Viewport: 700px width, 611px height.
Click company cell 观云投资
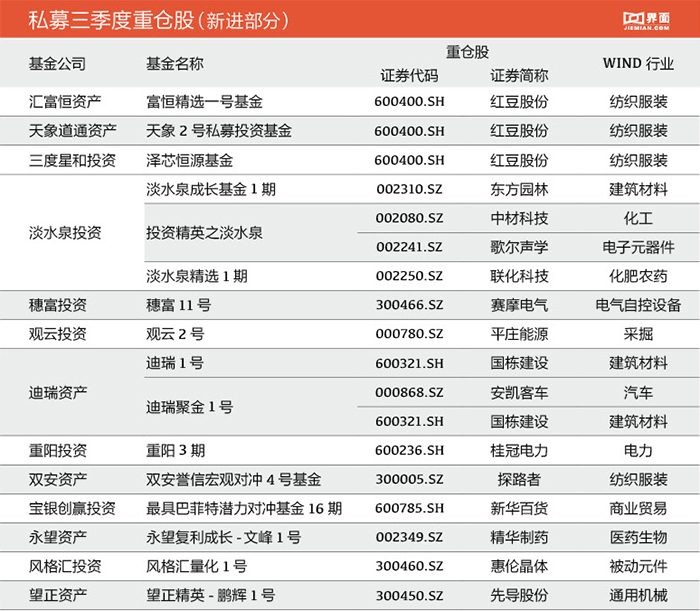(58, 334)
